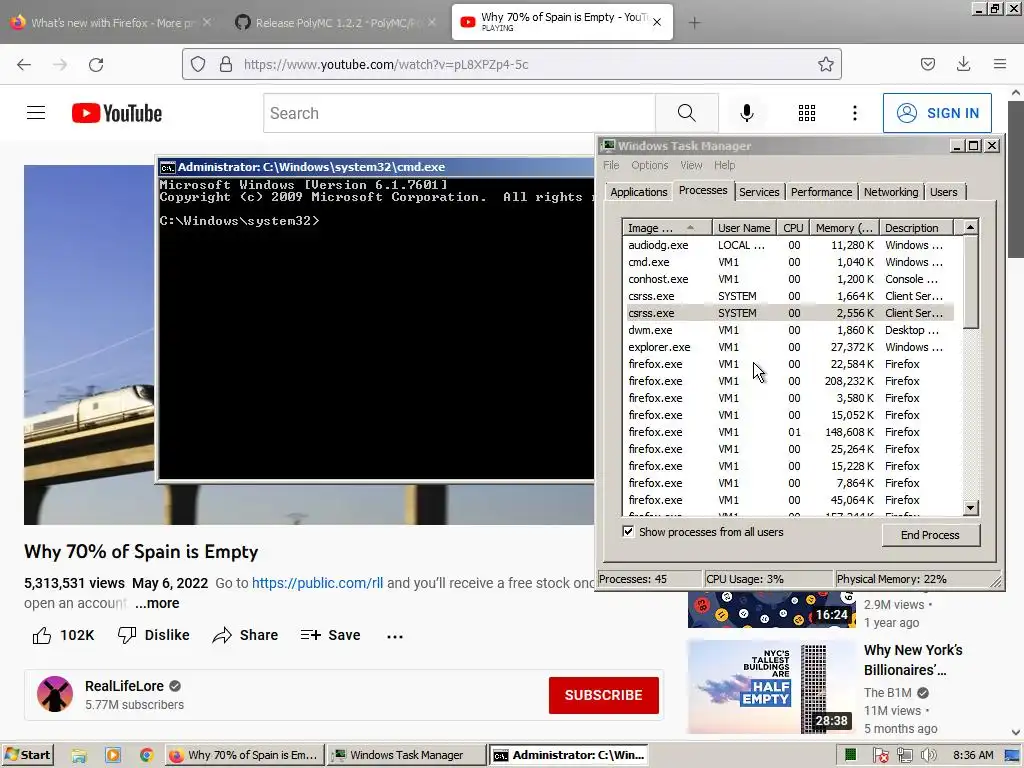
Task: Open the Start menu
Action: coord(27,755)
